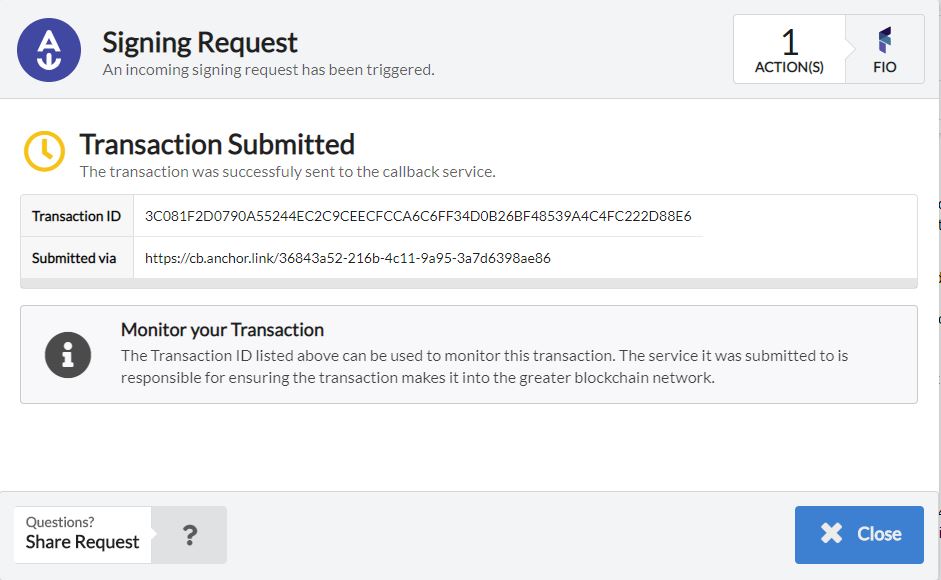
Task: Click the 1 ACTION(S) counter
Action: (x=789, y=50)
